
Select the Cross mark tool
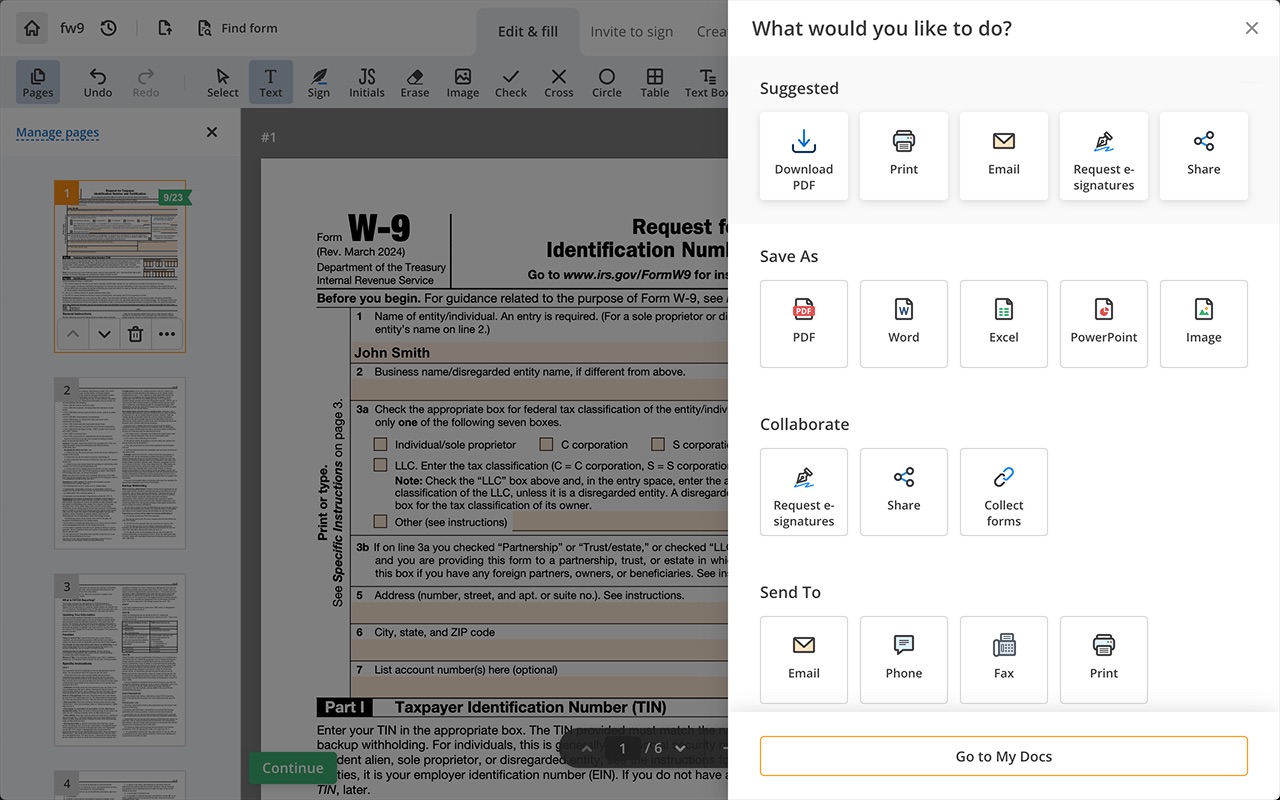(559, 82)
